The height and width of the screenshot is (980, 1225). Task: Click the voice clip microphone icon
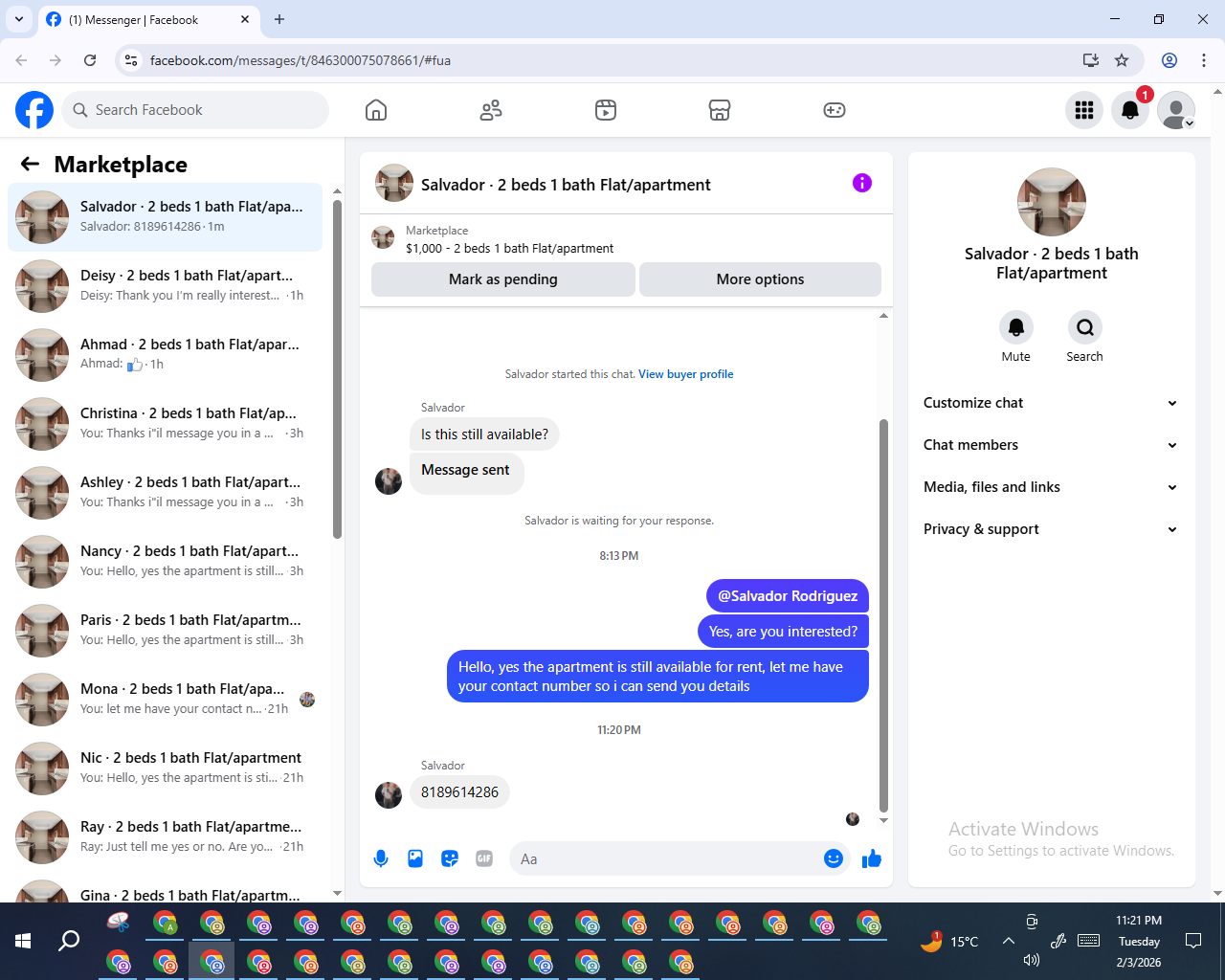(x=381, y=858)
